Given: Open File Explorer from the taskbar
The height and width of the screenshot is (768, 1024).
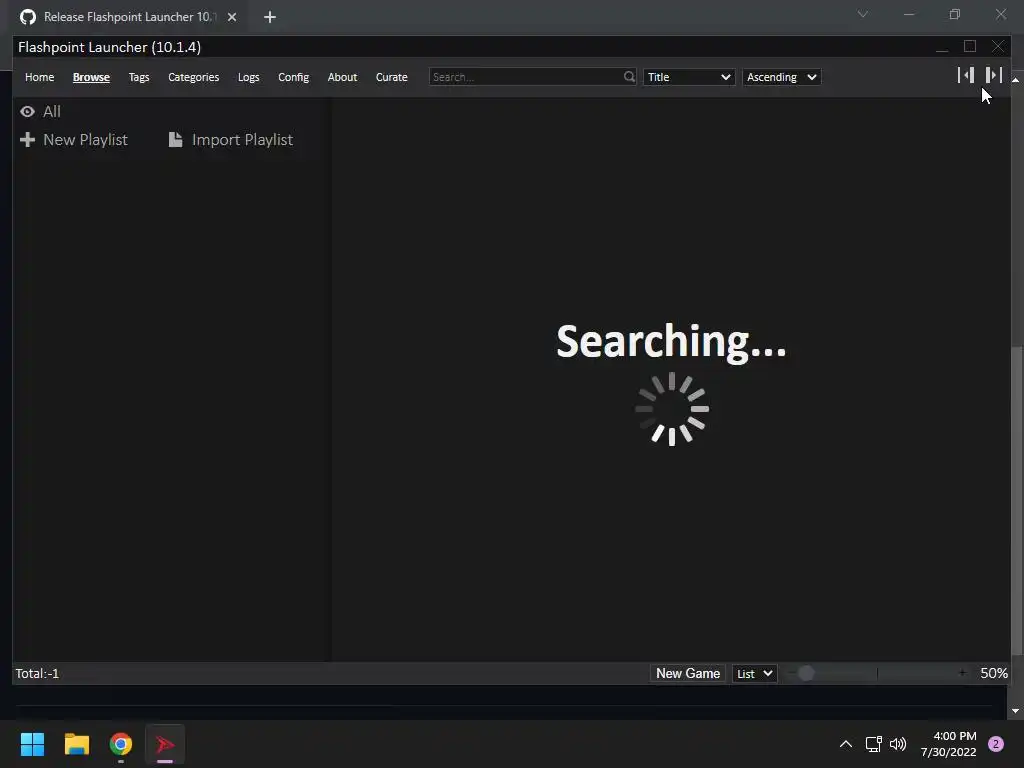Looking at the screenshot, I should 76,744.
